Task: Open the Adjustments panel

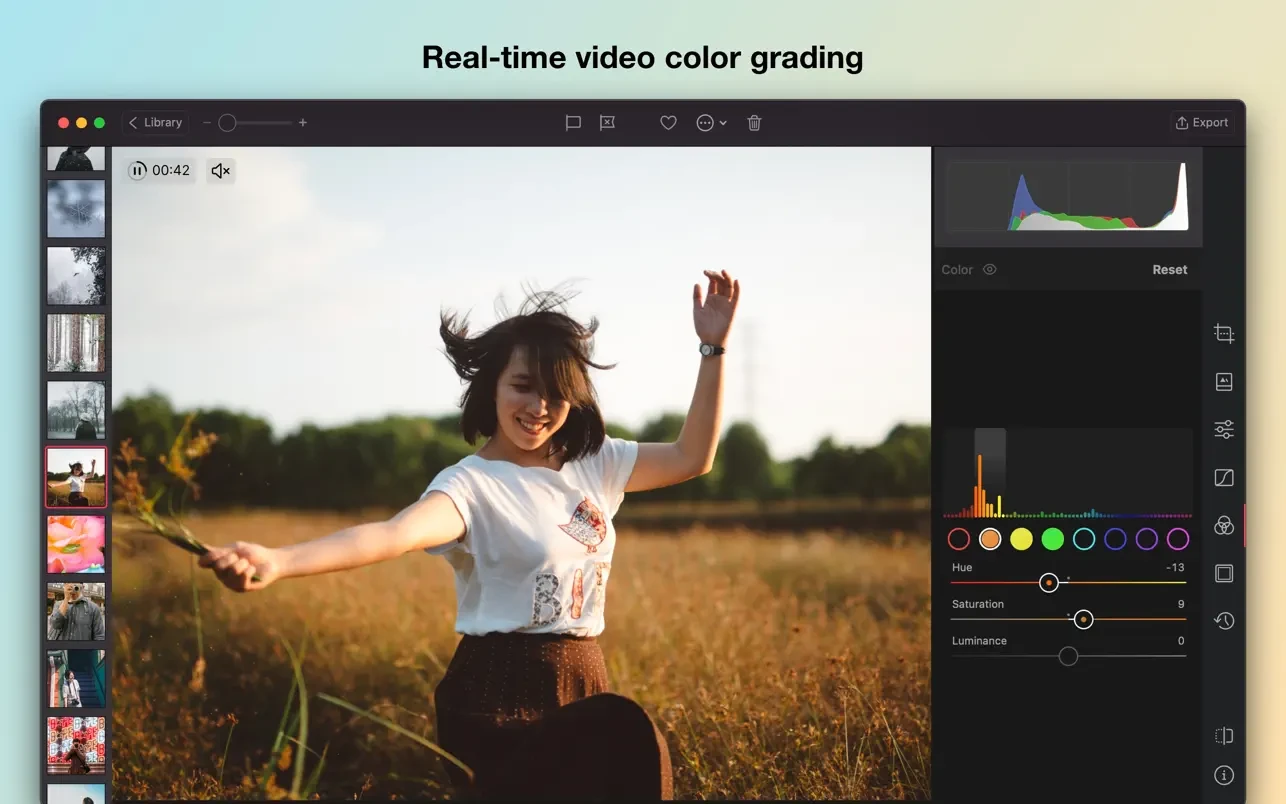Action: point(1223,428)
